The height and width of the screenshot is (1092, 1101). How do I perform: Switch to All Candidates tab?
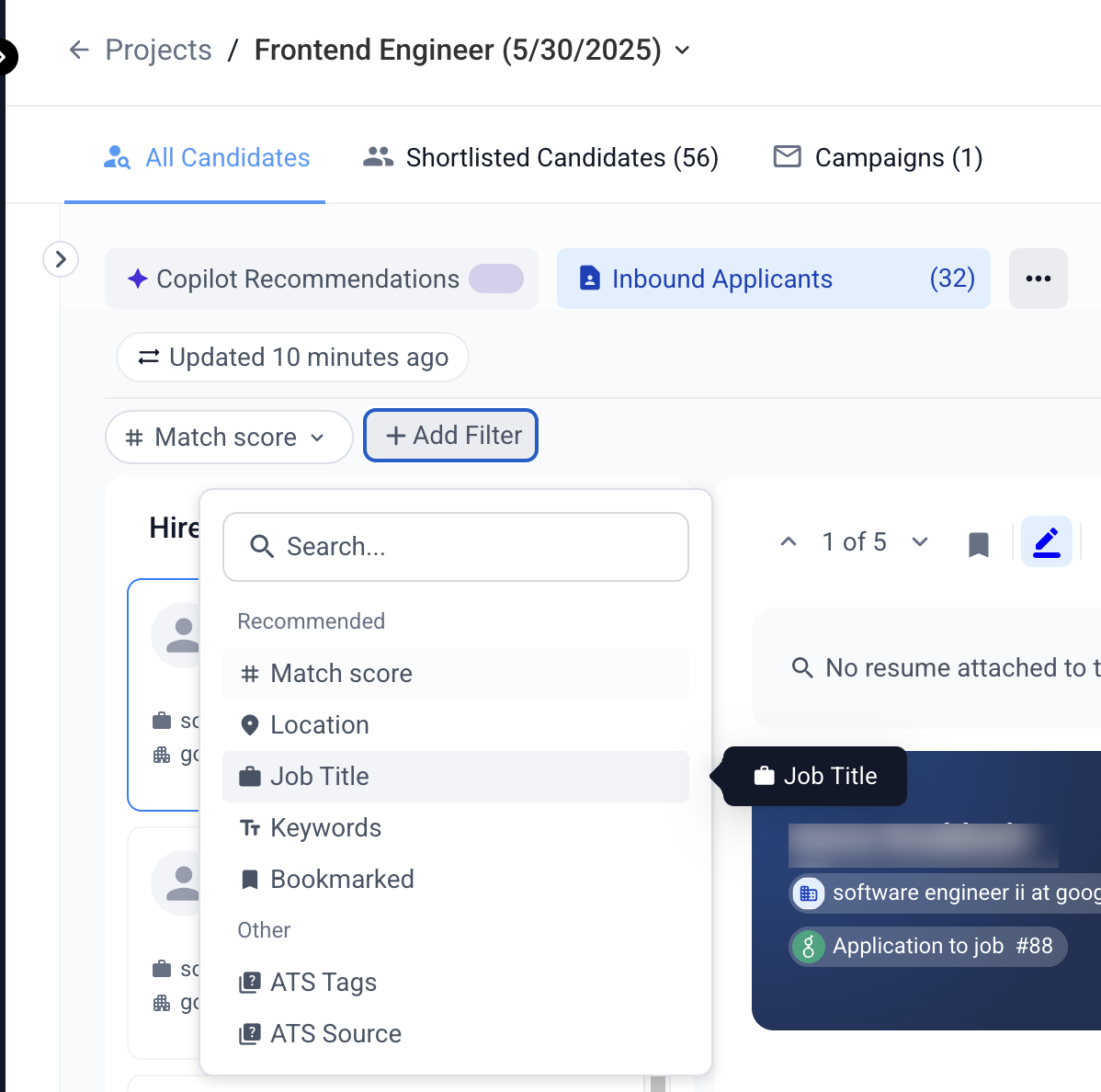(208, 158)
